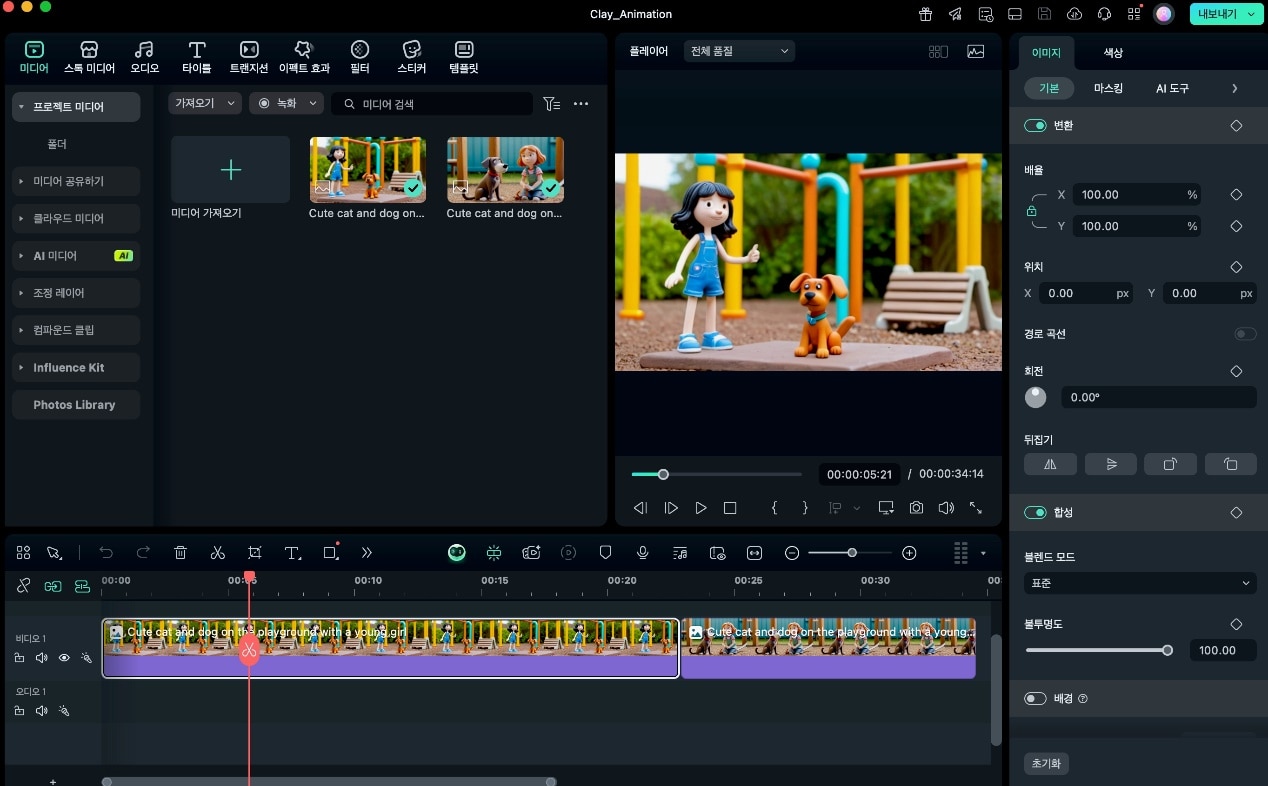
Task: Add a keyframe diamond for 불투명도
Action: (1236, 624)
